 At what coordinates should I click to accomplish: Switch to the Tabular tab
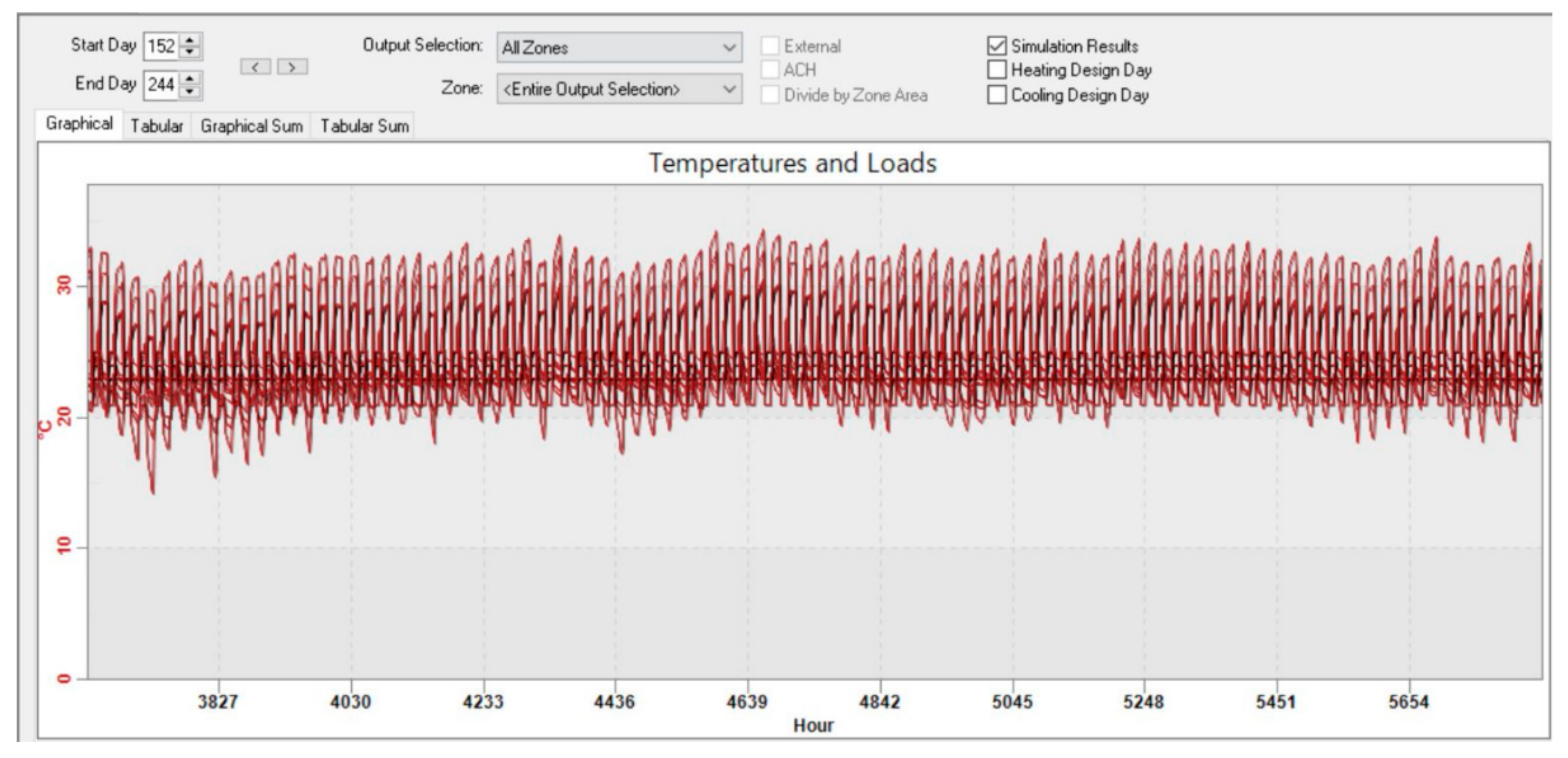point(156,126)
